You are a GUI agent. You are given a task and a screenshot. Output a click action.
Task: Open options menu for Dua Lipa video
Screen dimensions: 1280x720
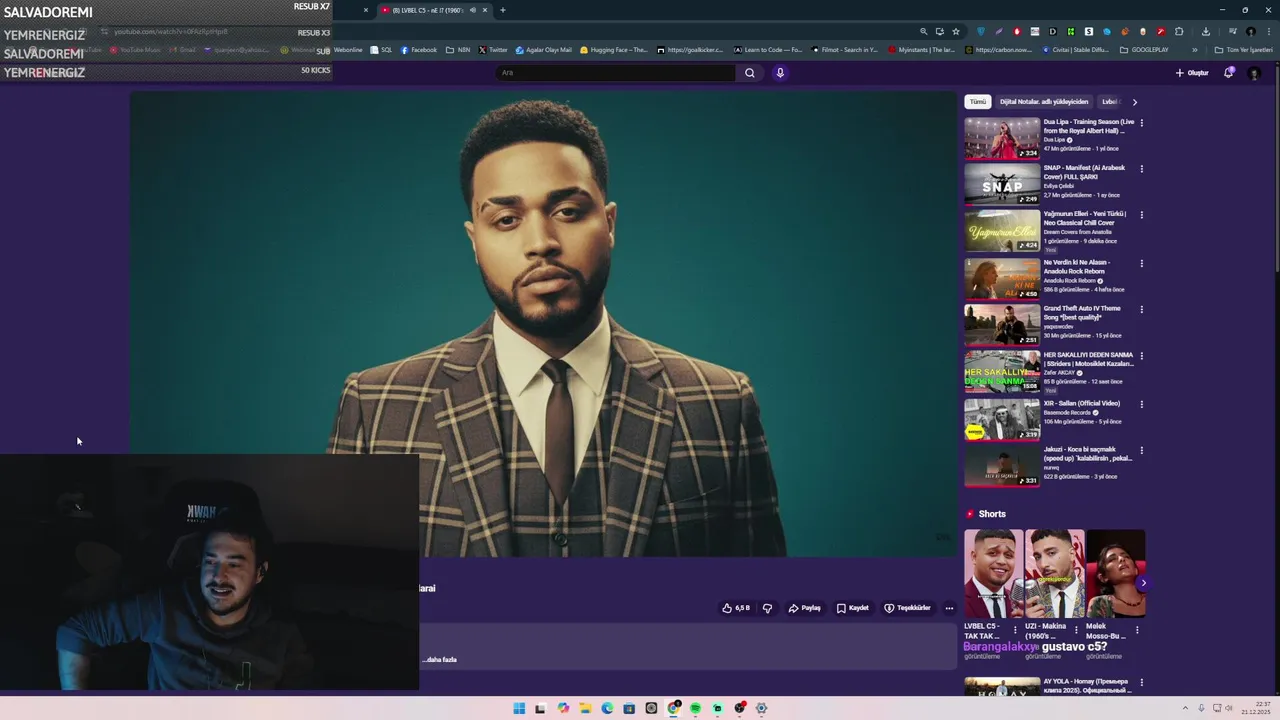(1141, 123)
